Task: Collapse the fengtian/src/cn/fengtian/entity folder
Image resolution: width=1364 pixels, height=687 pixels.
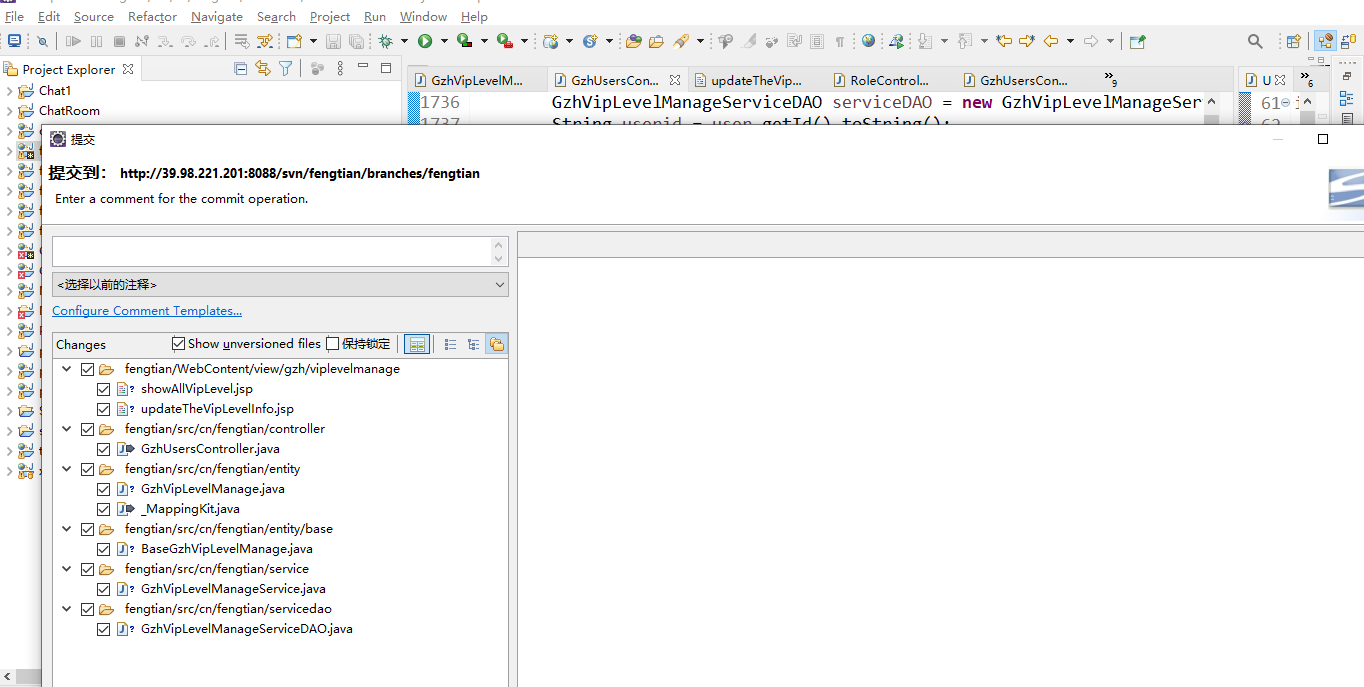Action: click(x=67, y=469)
